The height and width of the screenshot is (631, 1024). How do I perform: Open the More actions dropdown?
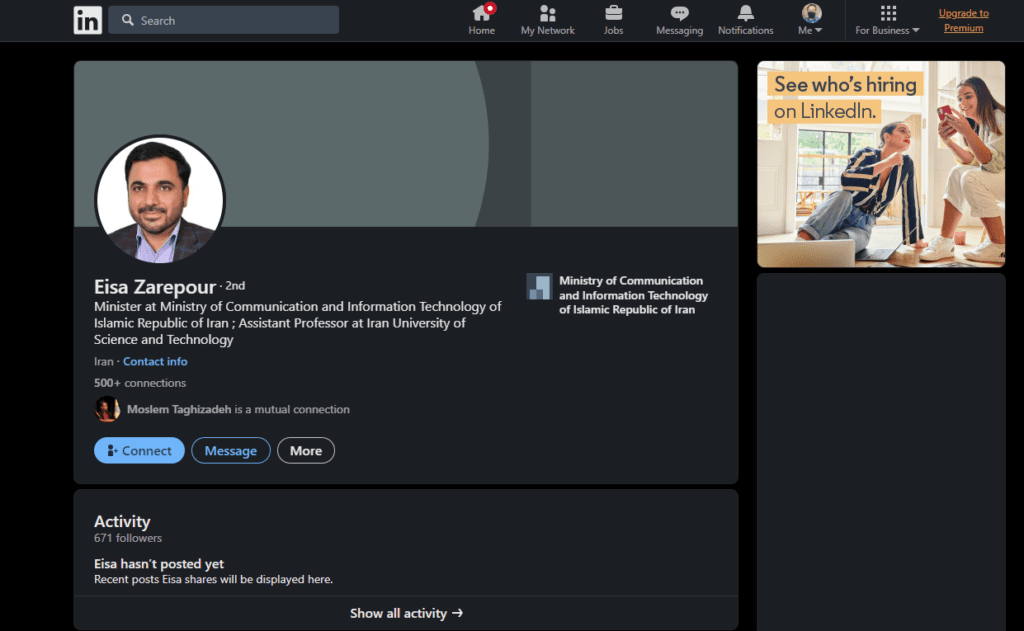pos(305,451)
